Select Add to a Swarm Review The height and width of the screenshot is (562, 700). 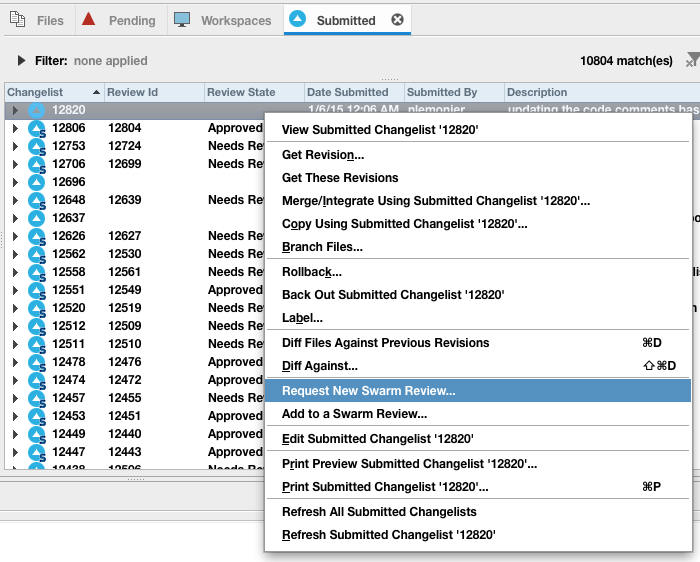tap(478, 414)
